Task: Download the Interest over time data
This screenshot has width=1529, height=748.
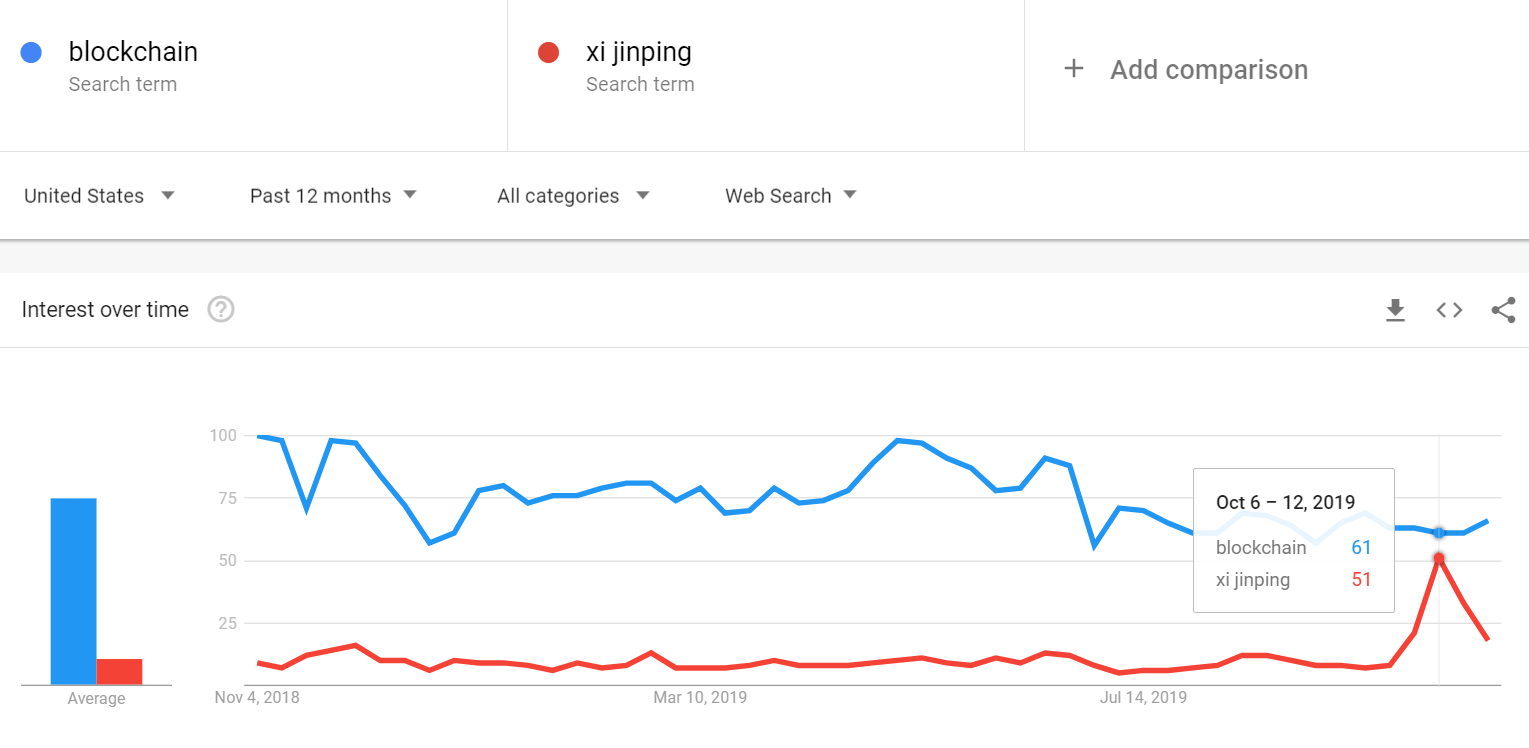Action: [x=1395, y=310]
